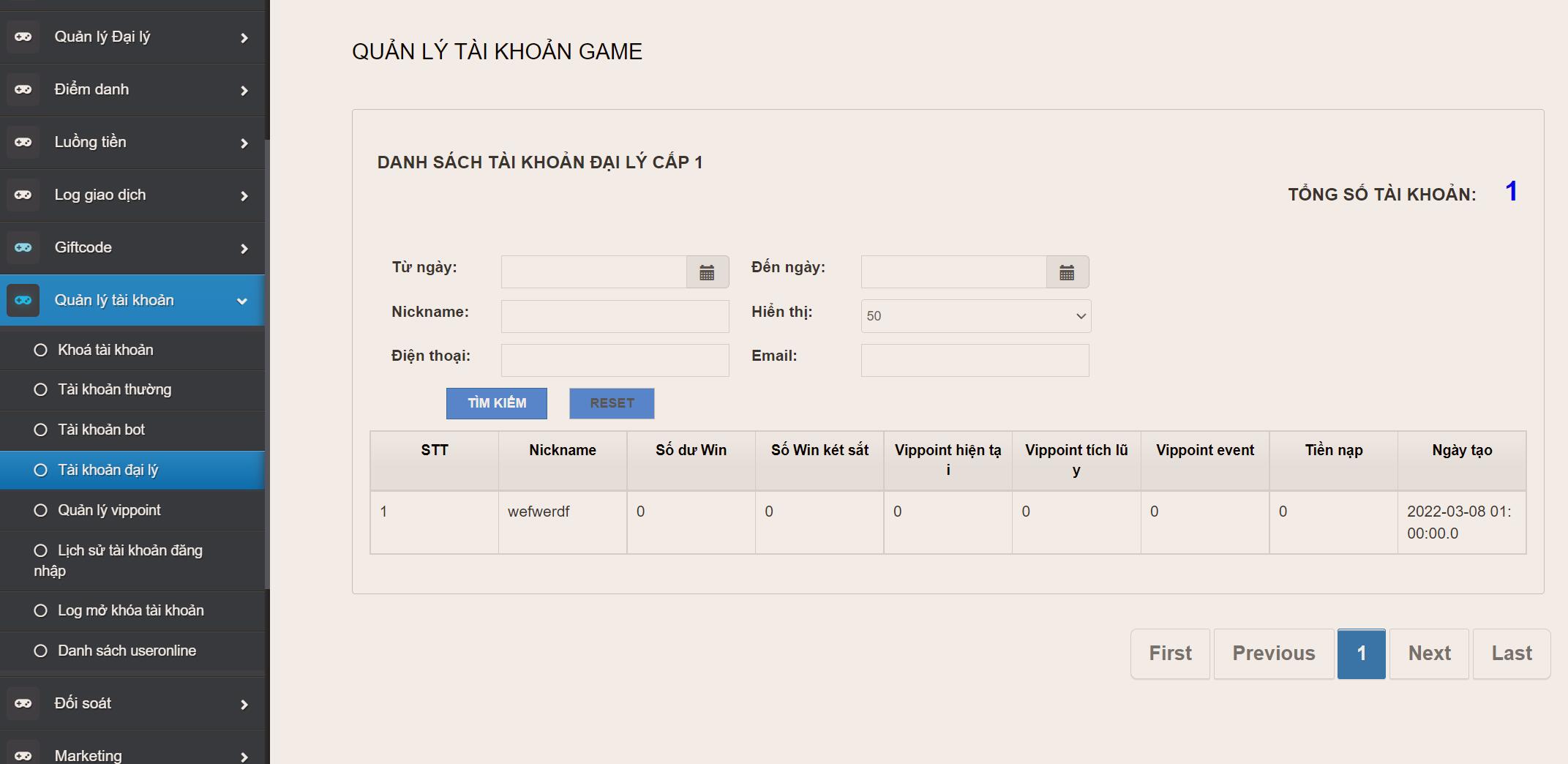Click the RESET button

pyautogui.click(x=612, y=403)
